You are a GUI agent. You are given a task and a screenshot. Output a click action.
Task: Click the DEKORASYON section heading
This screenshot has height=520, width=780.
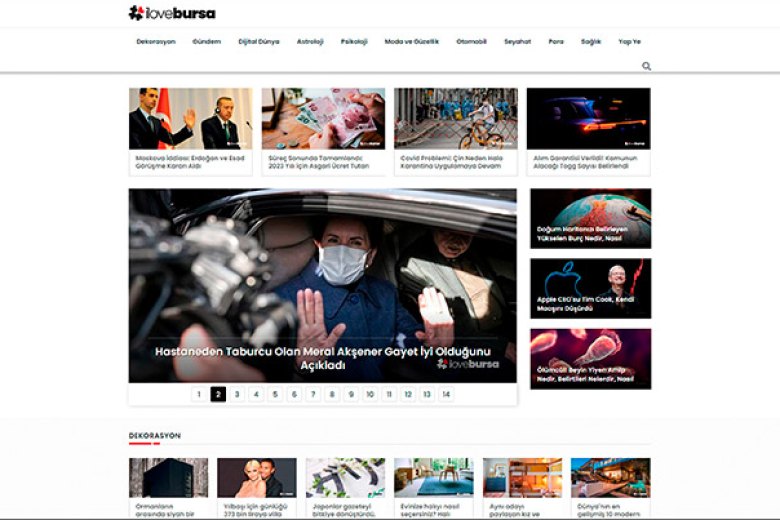tap(155, 435)
